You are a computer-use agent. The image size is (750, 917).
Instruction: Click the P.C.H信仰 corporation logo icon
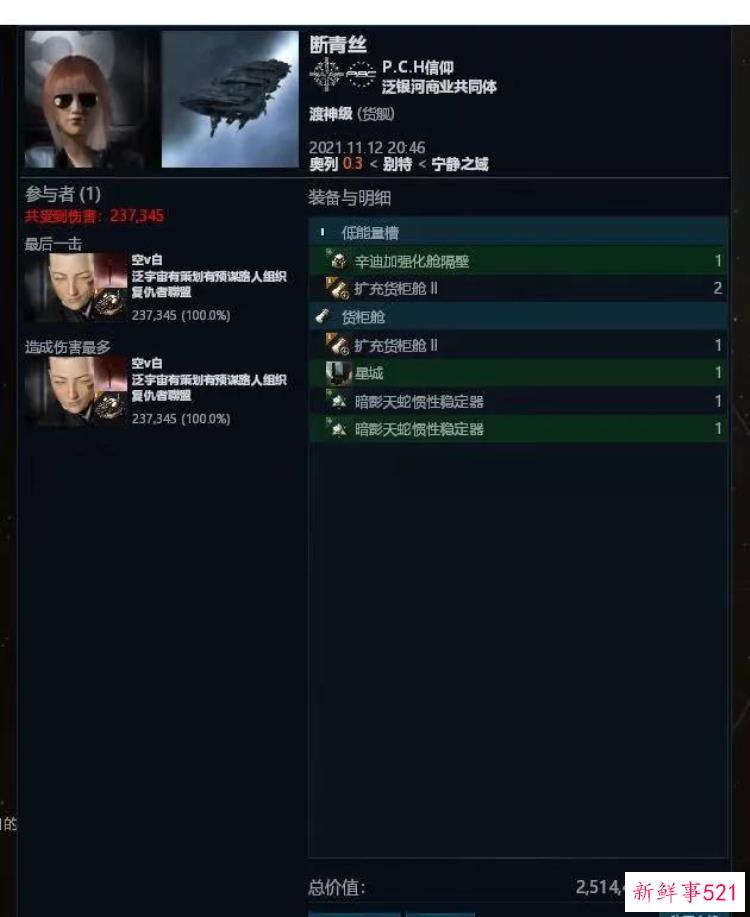point(326,75)
